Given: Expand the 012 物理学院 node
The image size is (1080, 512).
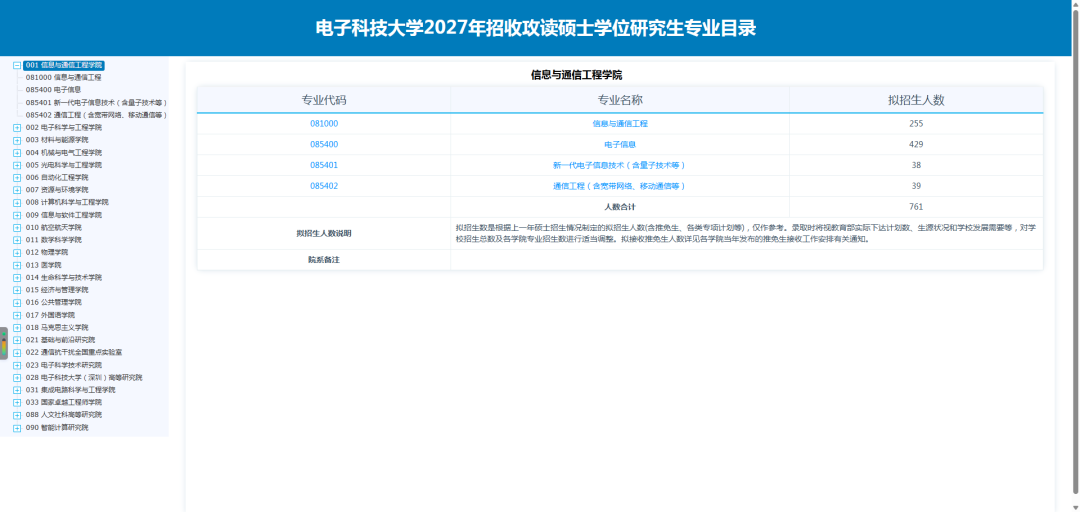Looking at the screenshot, I should tap(17, 253).
